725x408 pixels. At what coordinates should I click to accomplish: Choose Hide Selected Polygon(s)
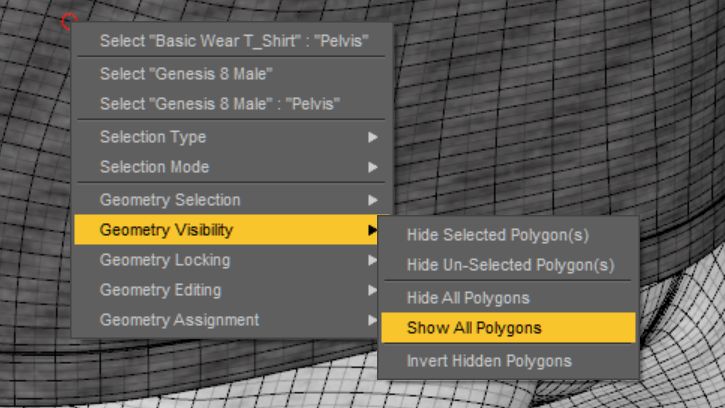click(x=508, y=235)
